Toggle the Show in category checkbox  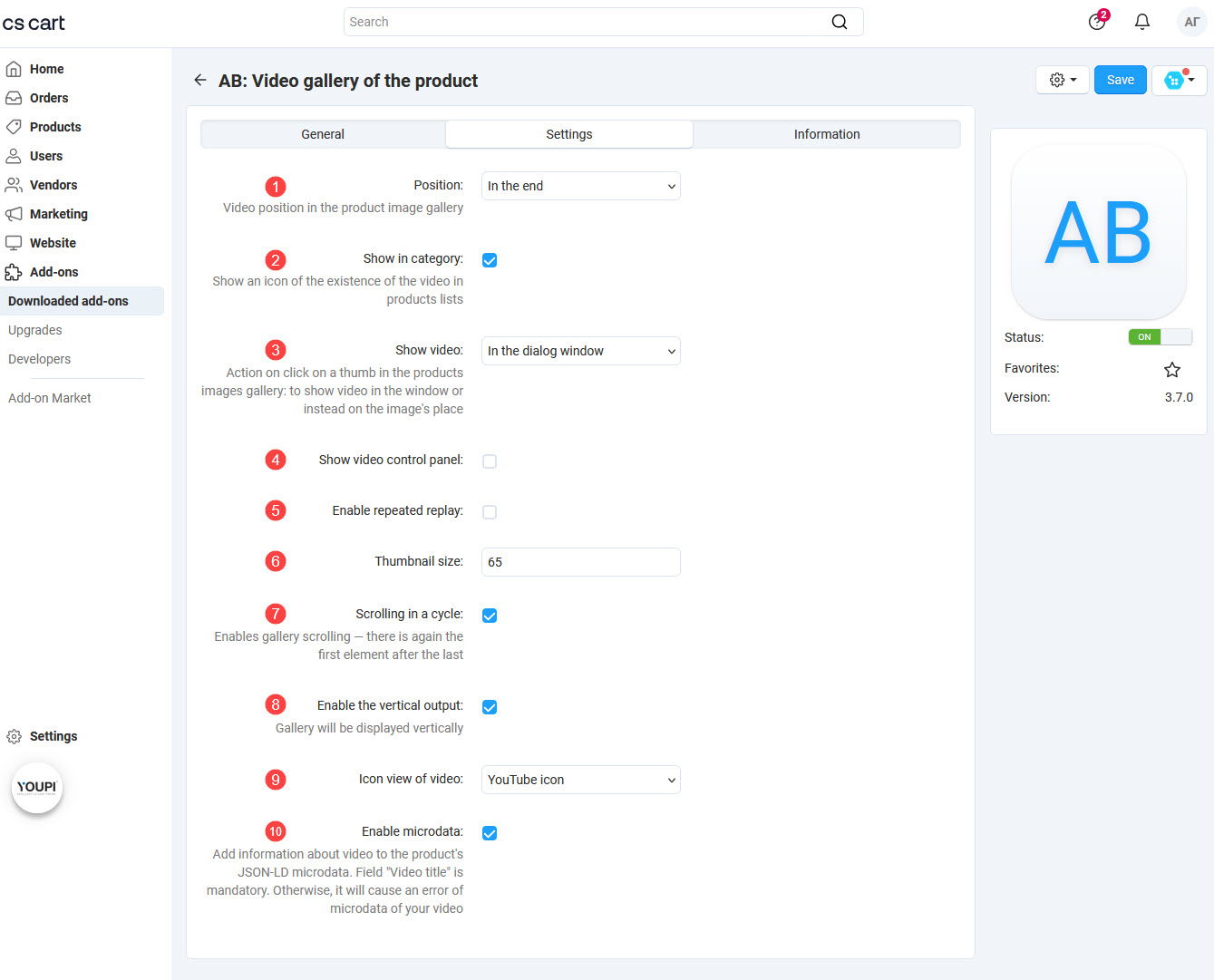coord(490,260)
